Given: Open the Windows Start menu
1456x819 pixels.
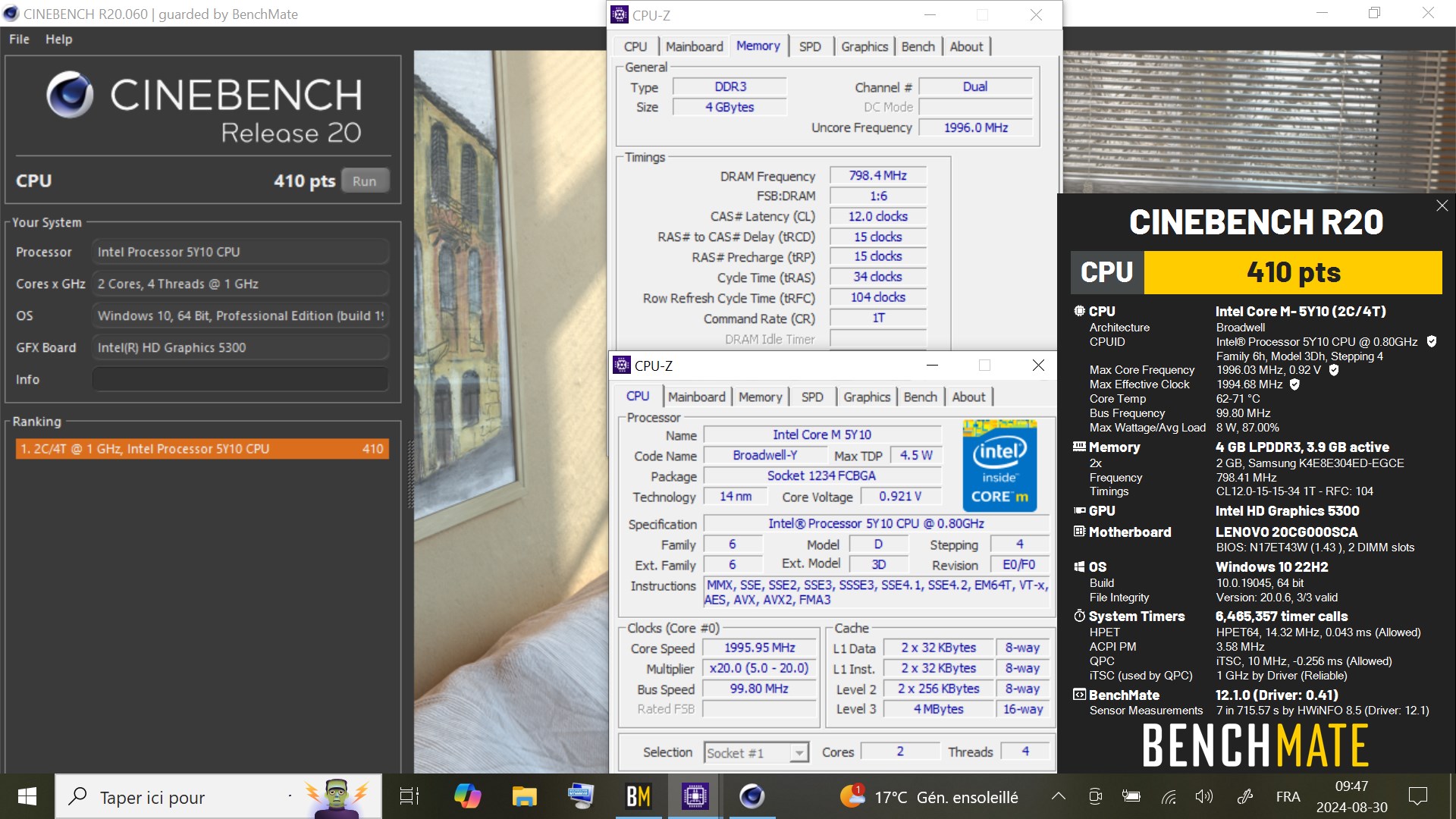Looking at the screenshot, I should click(27, 796).
